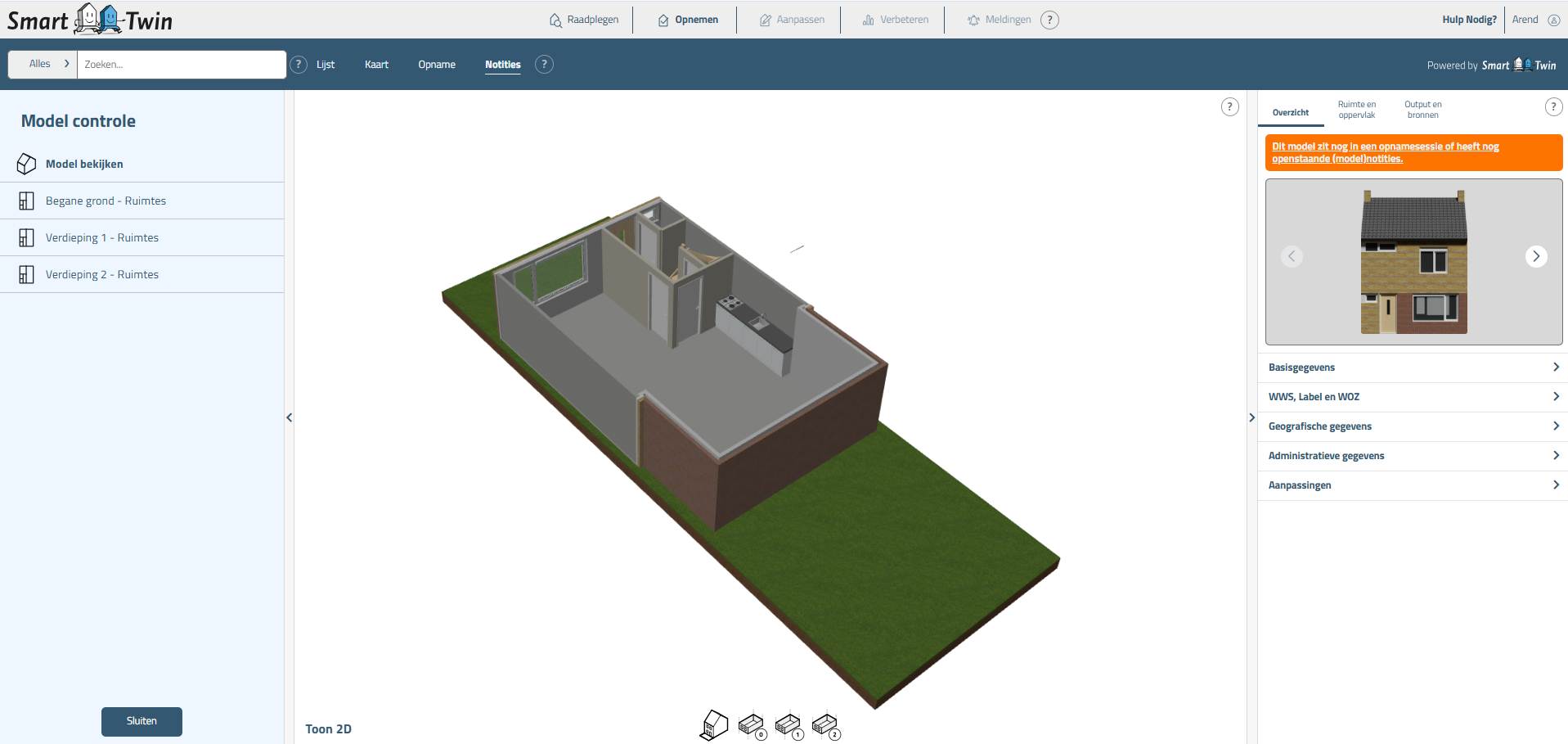Toggle the view with Toon 2D
This screenshot has height=744, width=1568.
(x=328, y=728)
